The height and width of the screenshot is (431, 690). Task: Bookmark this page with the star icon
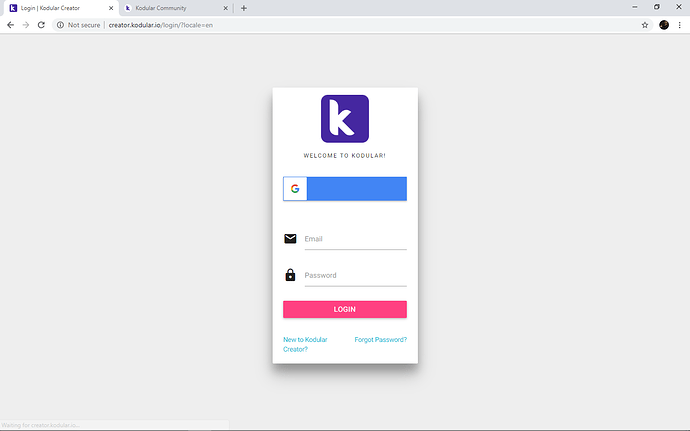pos(645,25)
